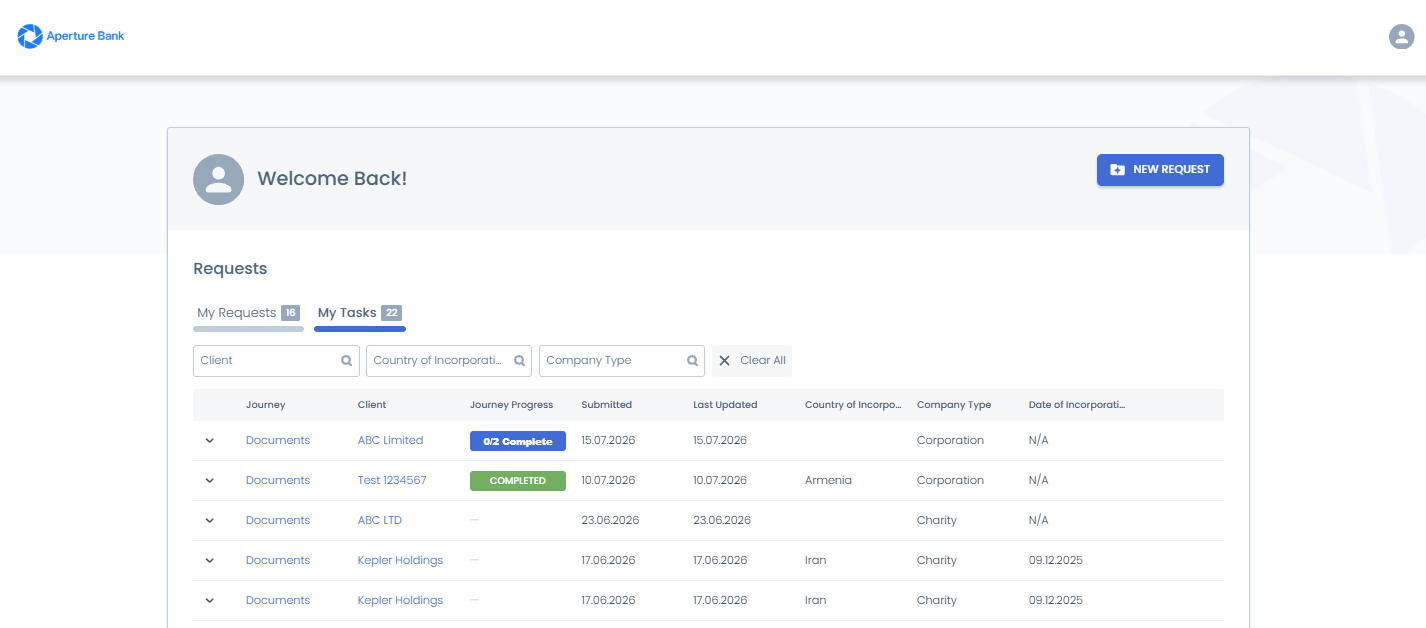
Task: Focus the Country of Incorporation filter field
Action: [x=449, y=361]
